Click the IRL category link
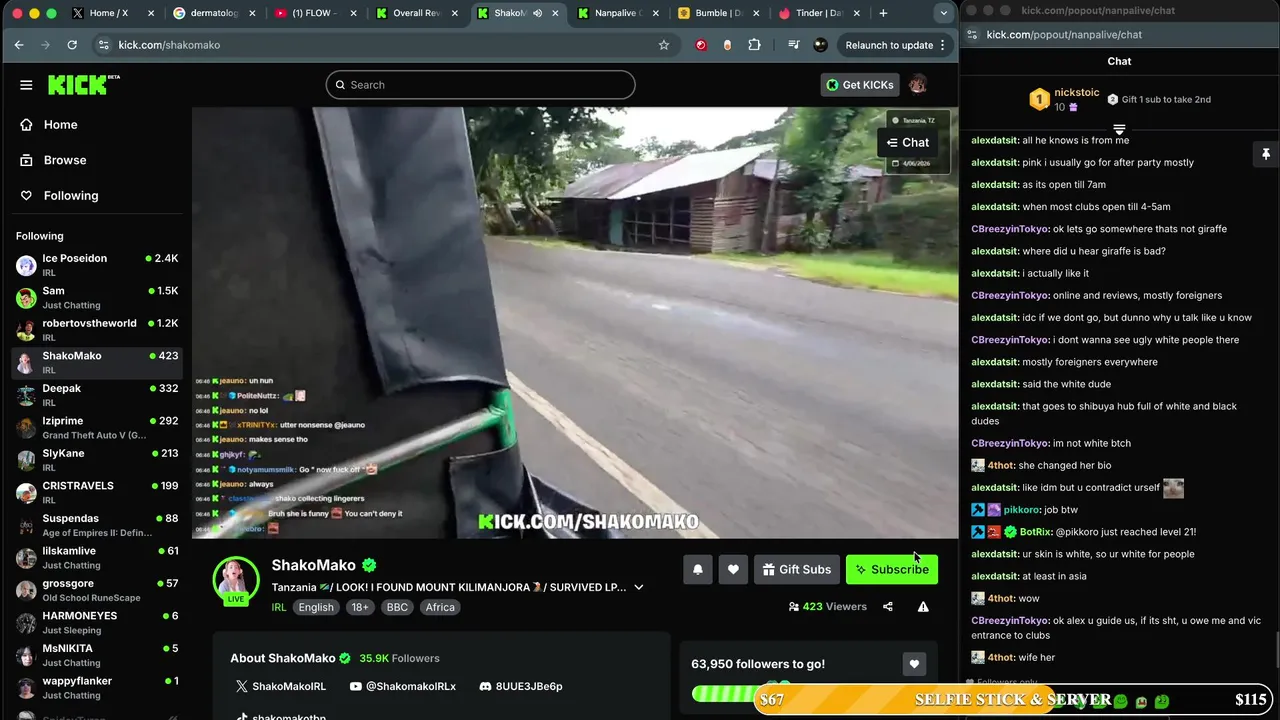The height and width of the screenshot is (720, 1280). click(x=279, y=607)
